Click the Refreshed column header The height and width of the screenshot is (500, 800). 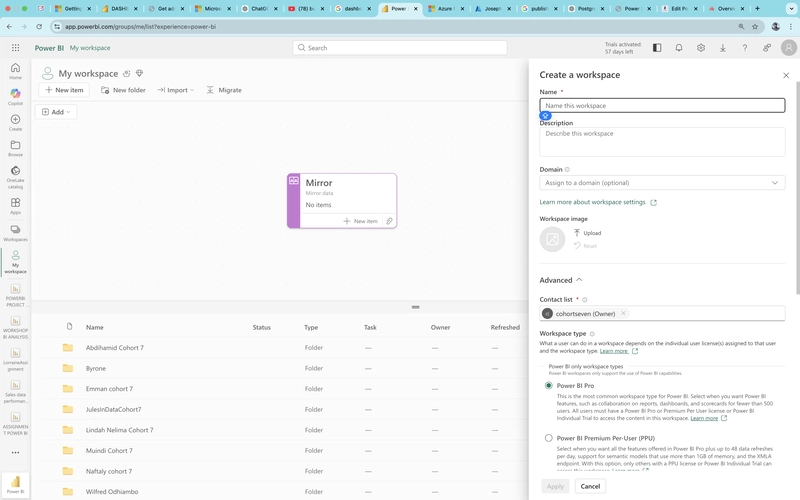[x=505, y=327]
